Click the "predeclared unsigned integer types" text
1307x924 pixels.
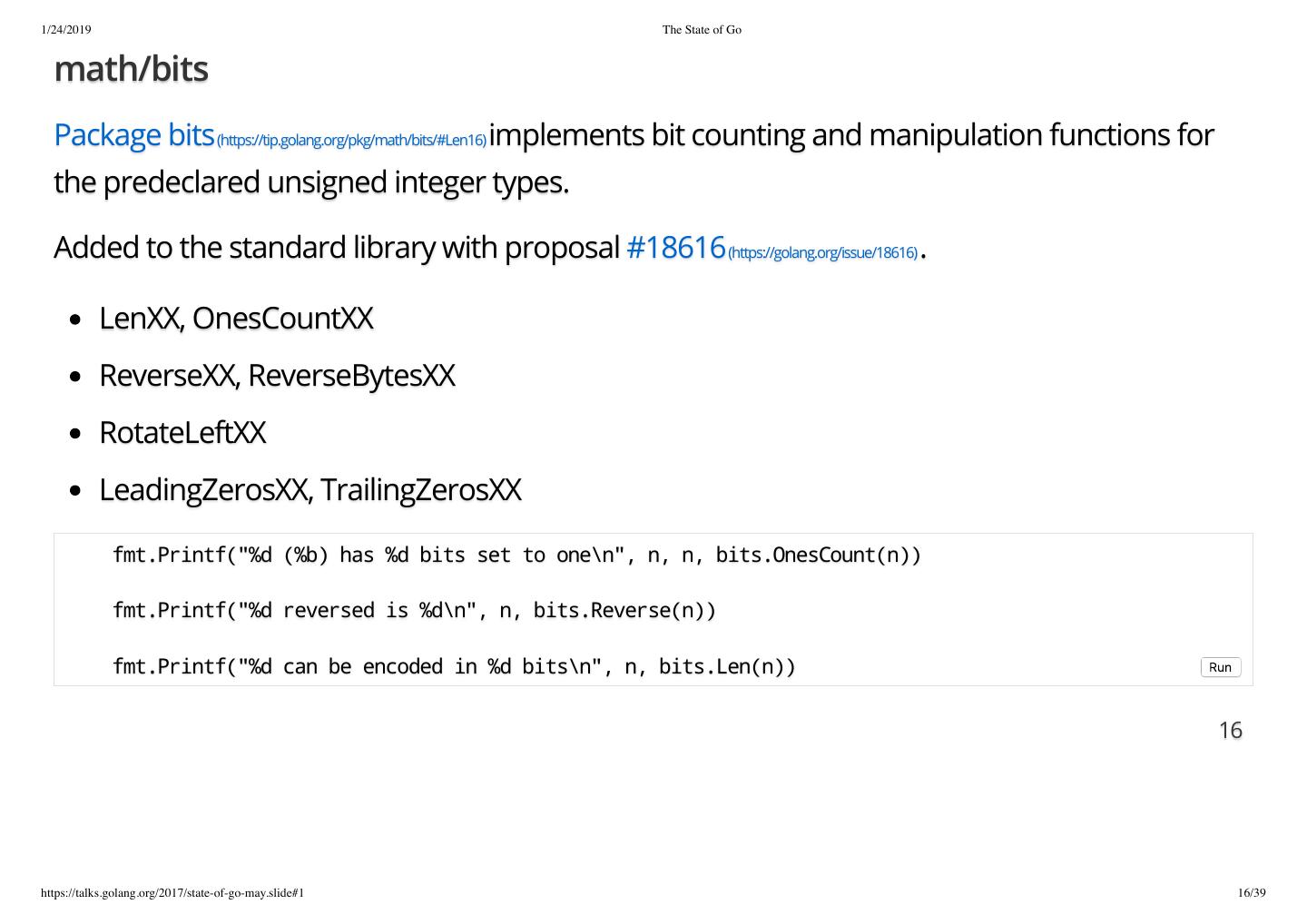pos(336,182)
